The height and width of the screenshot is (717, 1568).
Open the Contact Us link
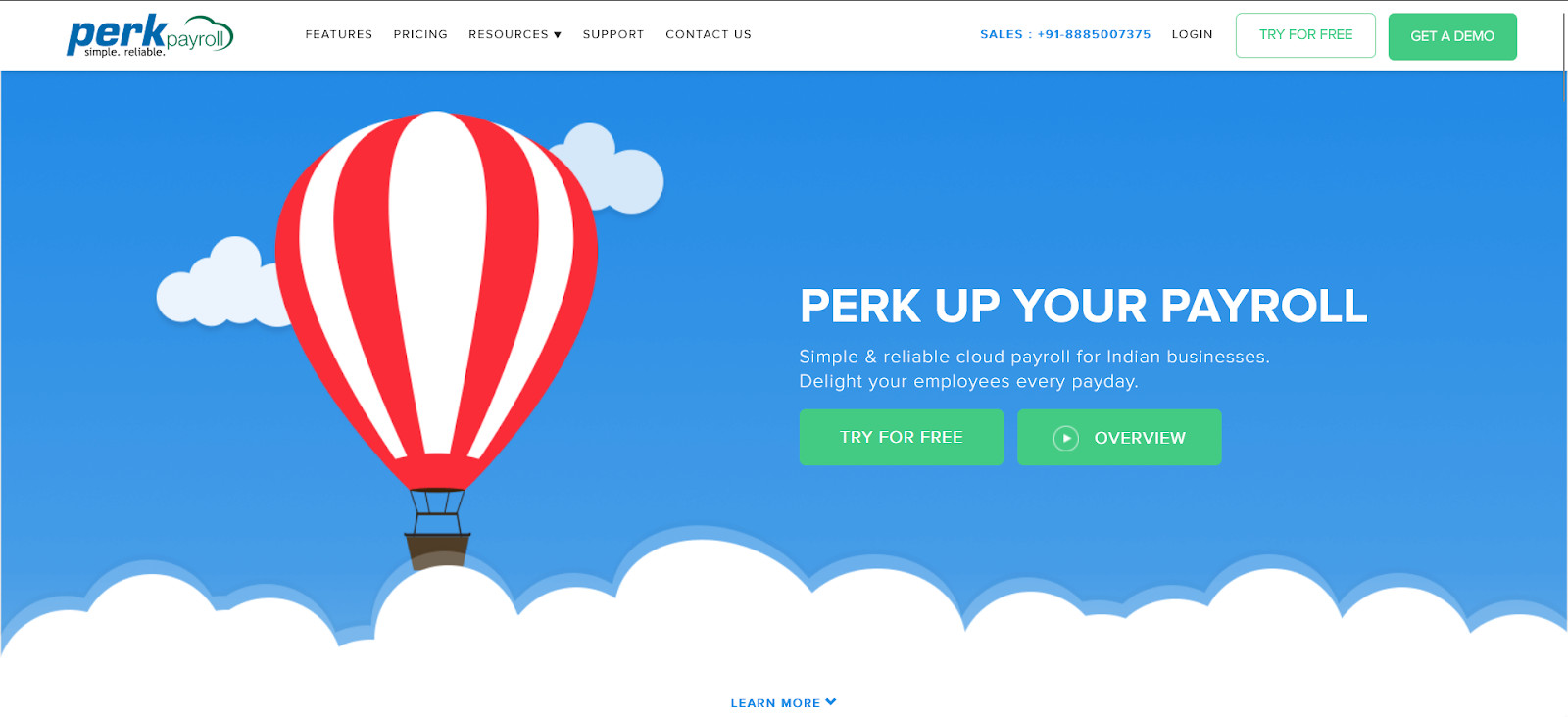(709, 34)
